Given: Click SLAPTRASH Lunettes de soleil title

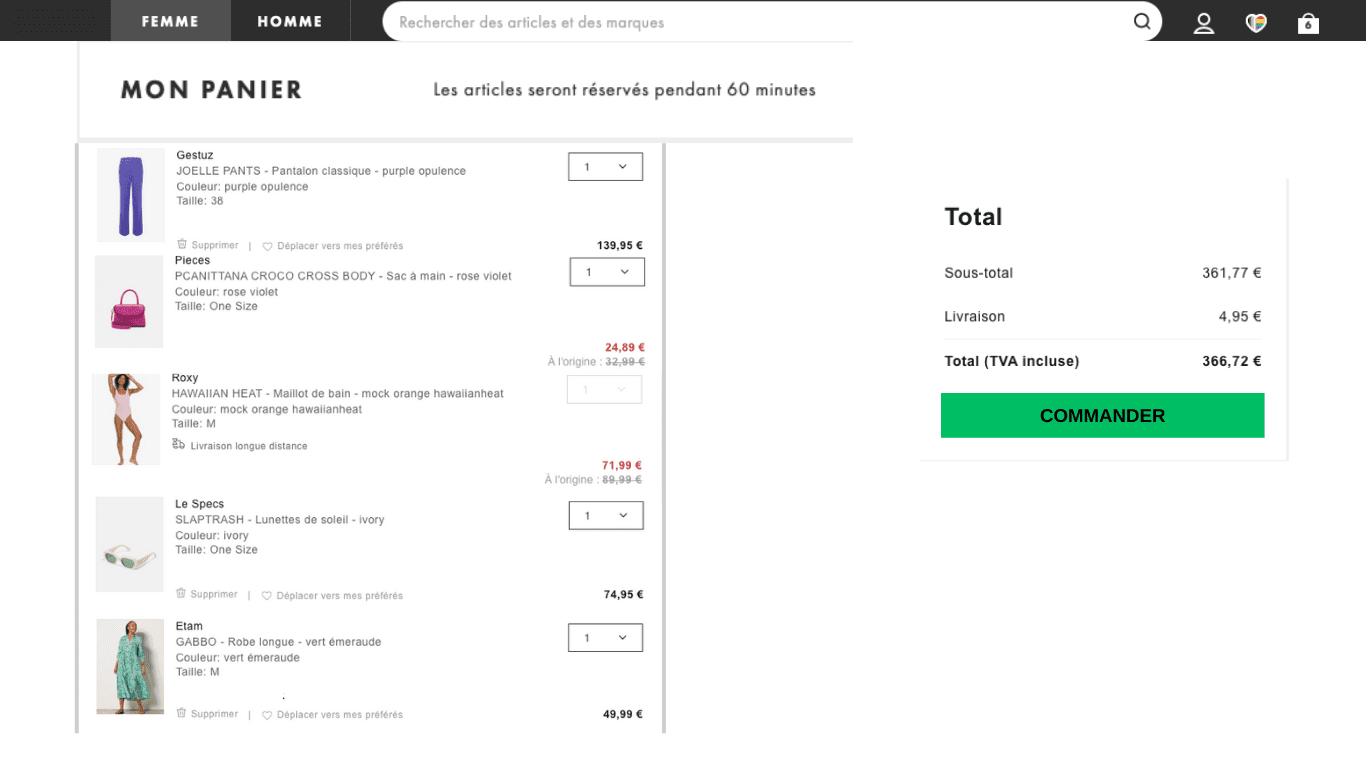Looking at the screenshot, I should pyautogui.click(x=280, y=520).
